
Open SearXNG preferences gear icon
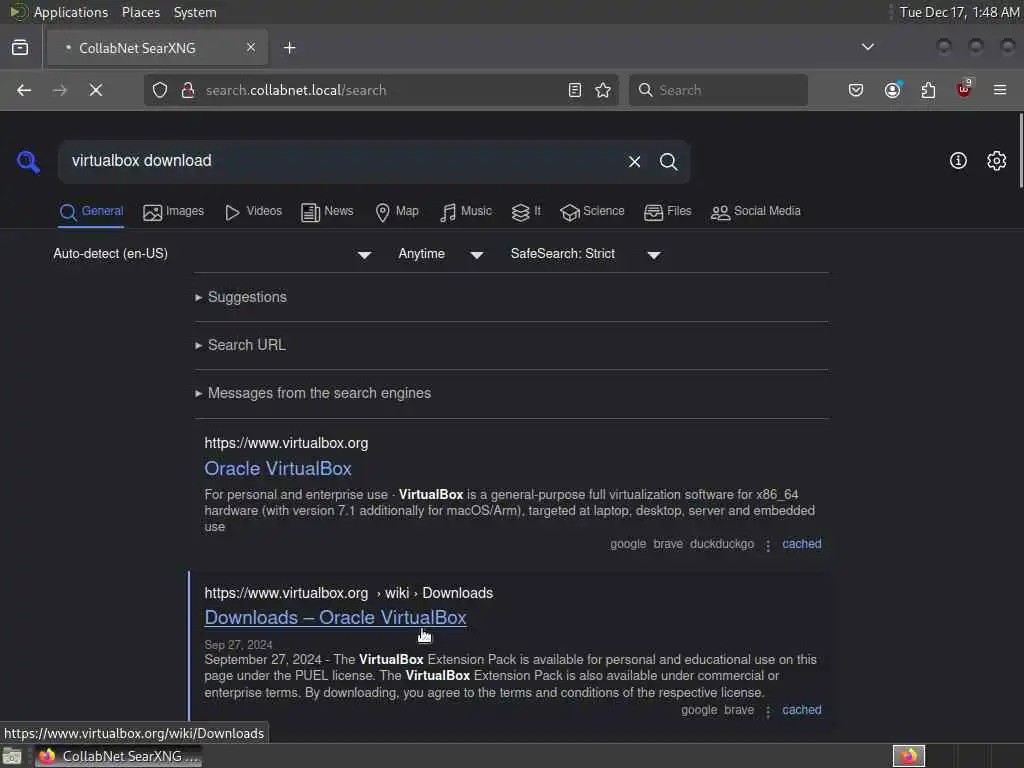[997, 161]
